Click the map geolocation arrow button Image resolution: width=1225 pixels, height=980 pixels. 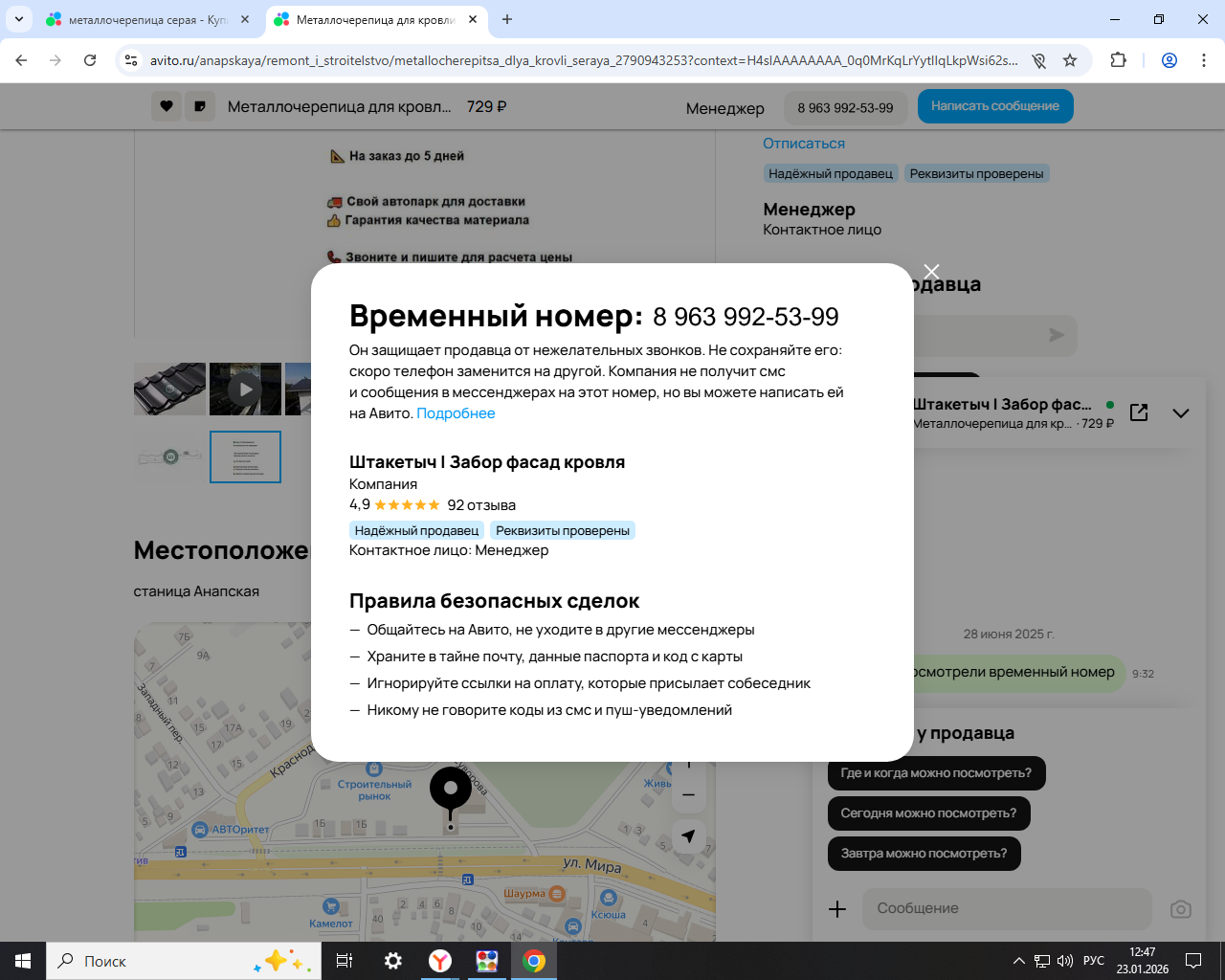688,836
